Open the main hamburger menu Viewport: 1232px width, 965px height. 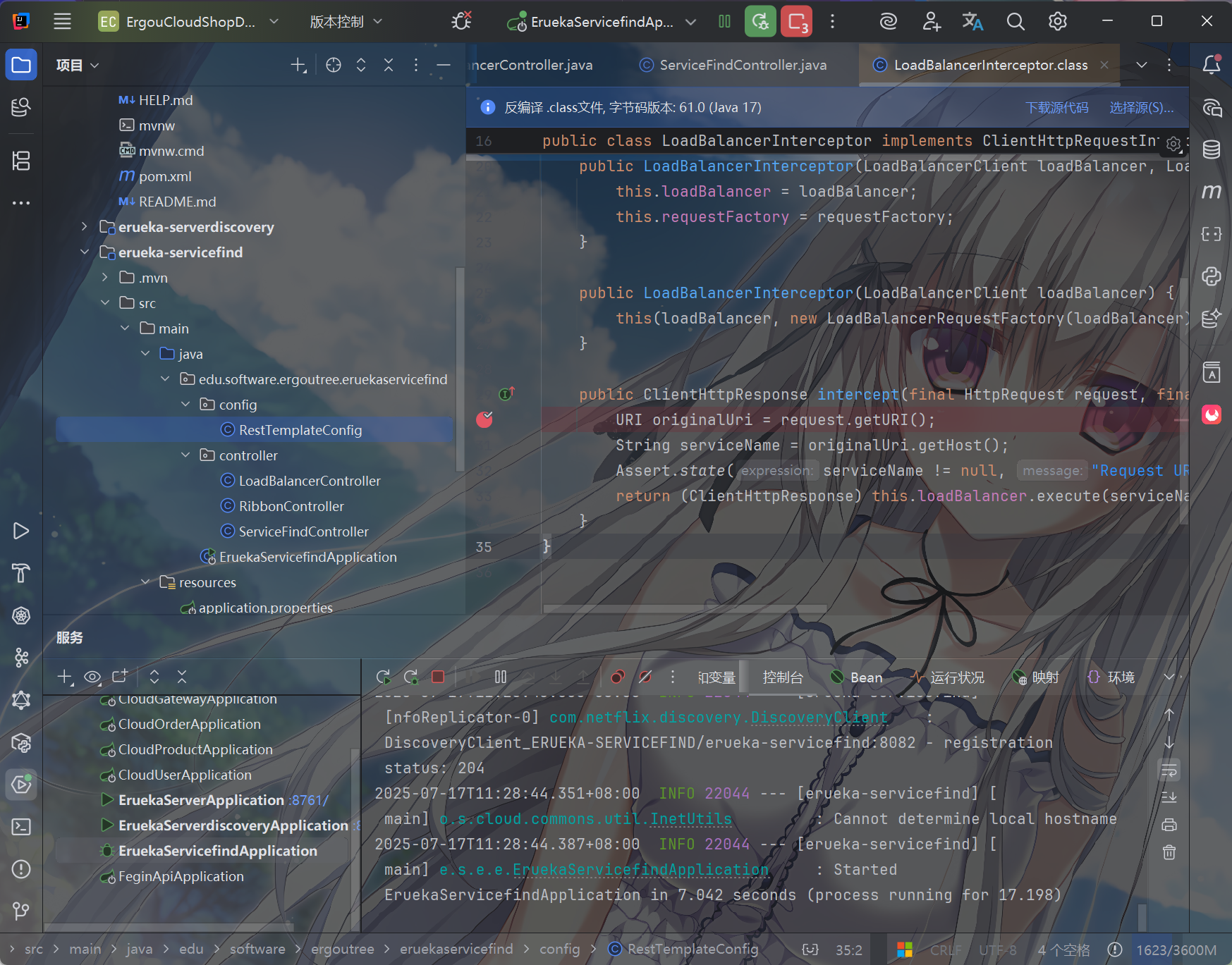pos(62,21)
